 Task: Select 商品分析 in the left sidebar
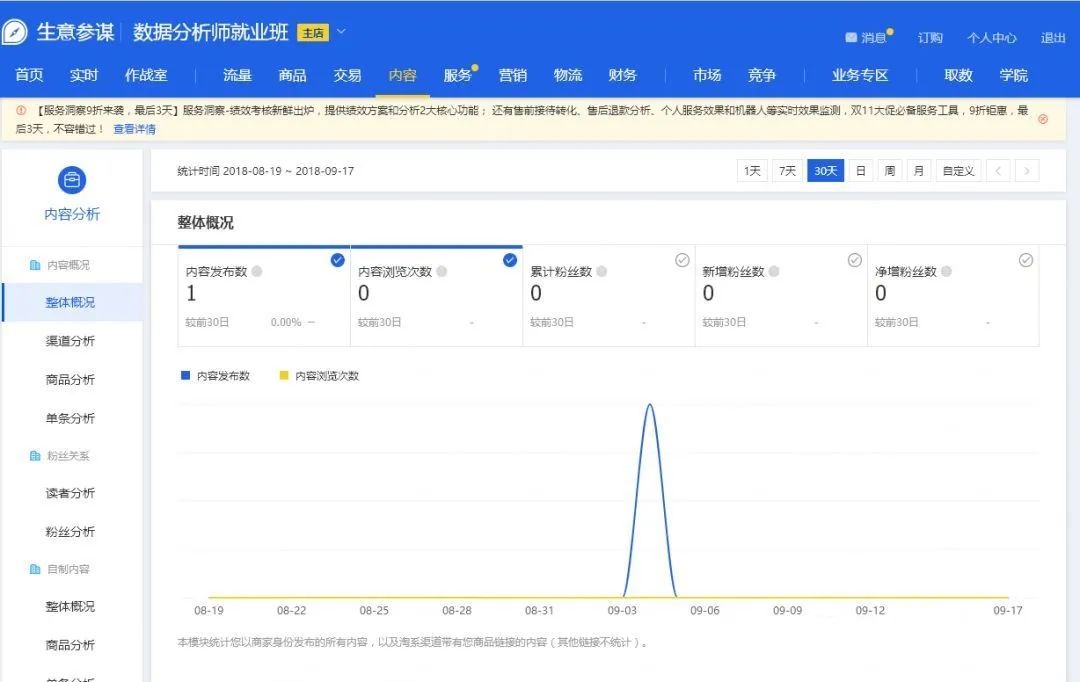[x=70, y=379]
